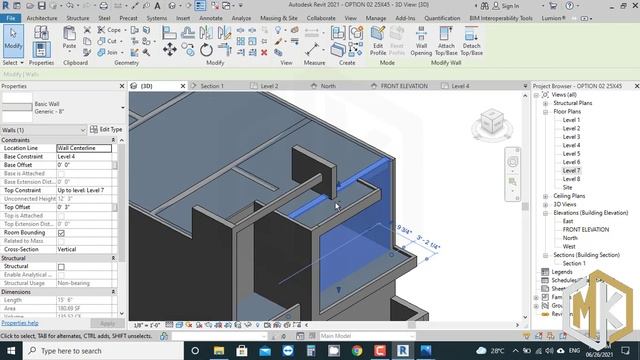The height and width of the screenshot is (360, 640).
Task: Toggle the Structural checkbox
Action: click(61, 267)
